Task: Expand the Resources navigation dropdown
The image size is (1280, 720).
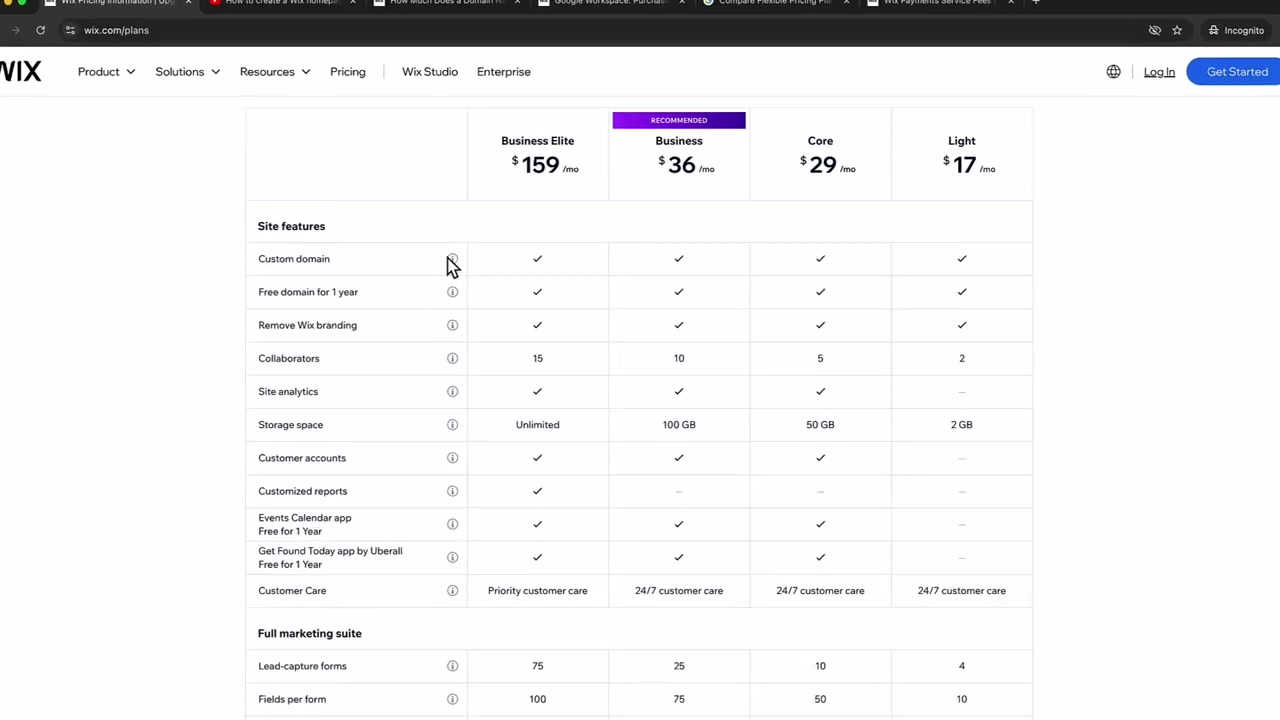Action: point(275,72)
